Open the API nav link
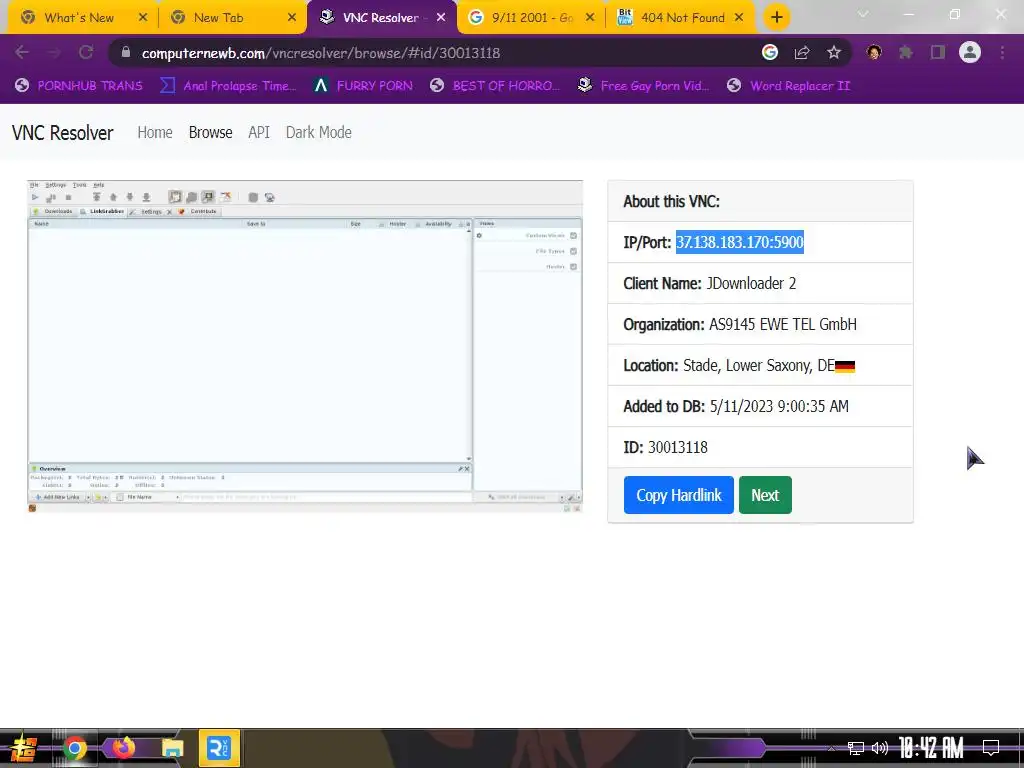The height and width of the screenshot is (768, 1024). point(259,133)
